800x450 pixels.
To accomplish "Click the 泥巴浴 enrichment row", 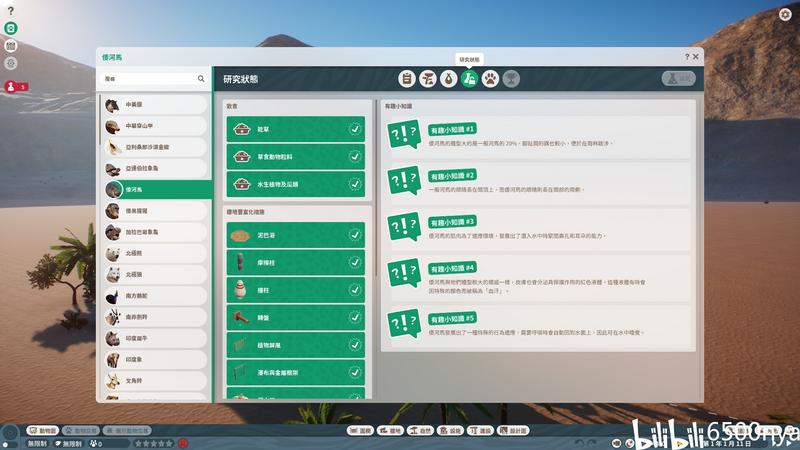I will (x=296, y=236).
